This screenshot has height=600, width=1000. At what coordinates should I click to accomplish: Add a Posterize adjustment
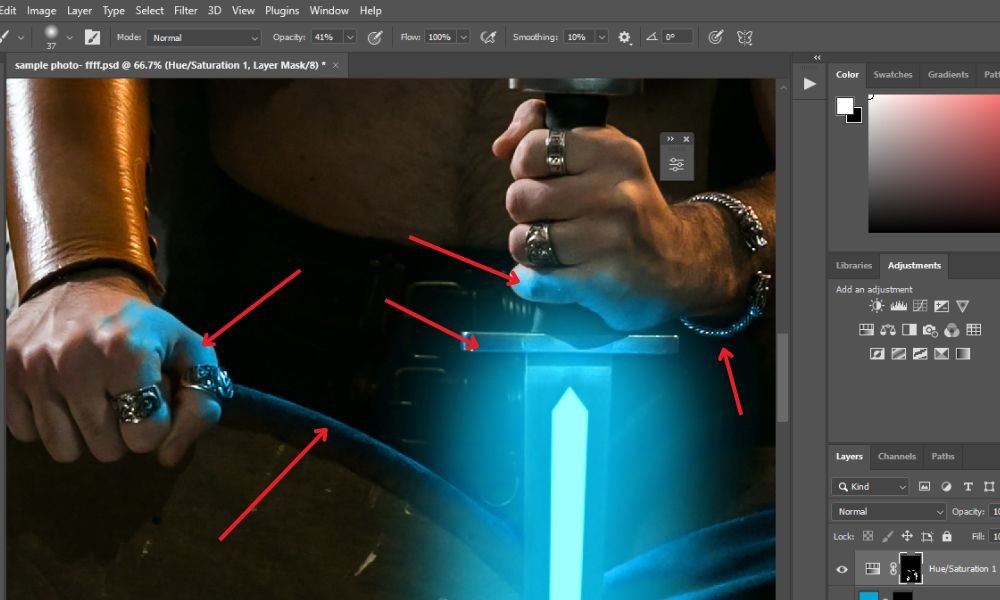click(x=899, y=354)
